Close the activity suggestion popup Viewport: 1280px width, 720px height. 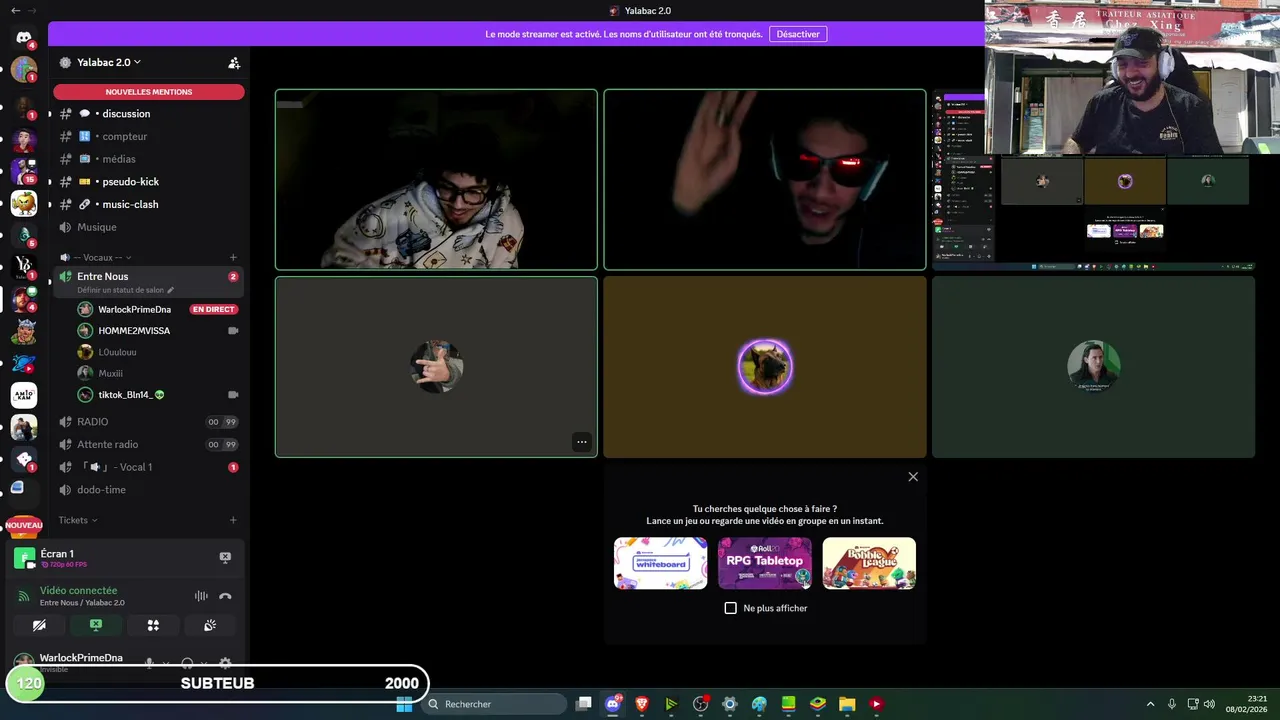(x=913, y=477)
